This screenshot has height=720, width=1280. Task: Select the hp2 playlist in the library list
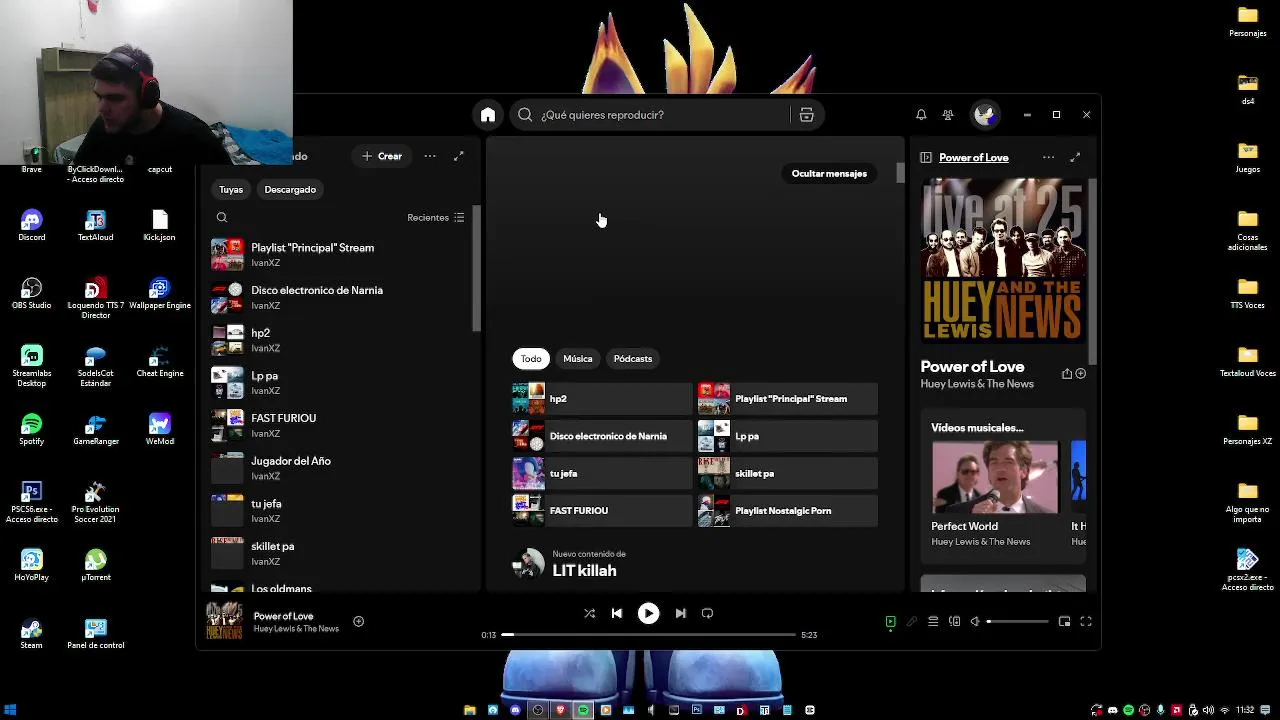point(340,340)
